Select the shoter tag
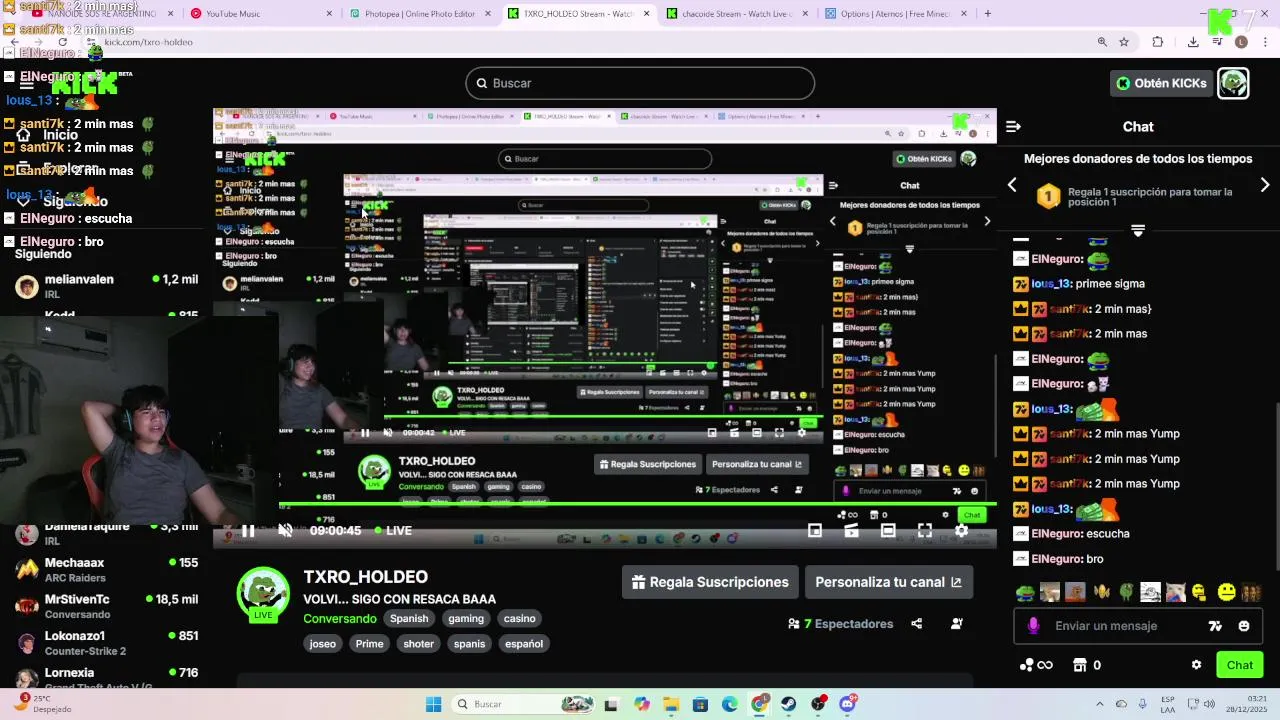Image resolution: width=1280 pixels, height=720 pixels. pyautogui.click(x=419, y=644)
